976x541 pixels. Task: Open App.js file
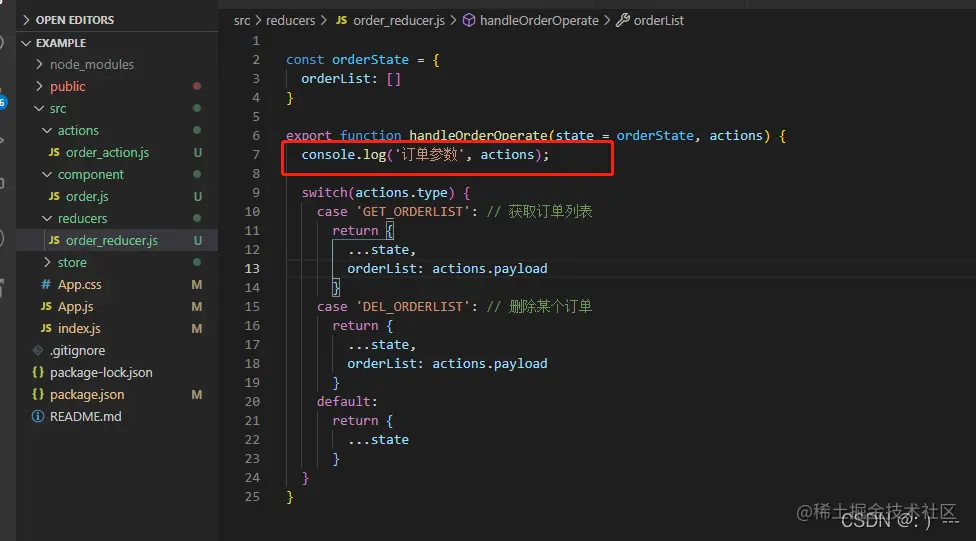coord(75,306)
